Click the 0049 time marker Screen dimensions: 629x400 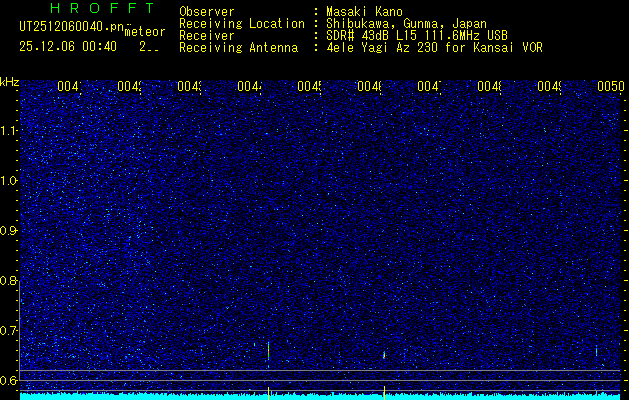tap(550, 86)
